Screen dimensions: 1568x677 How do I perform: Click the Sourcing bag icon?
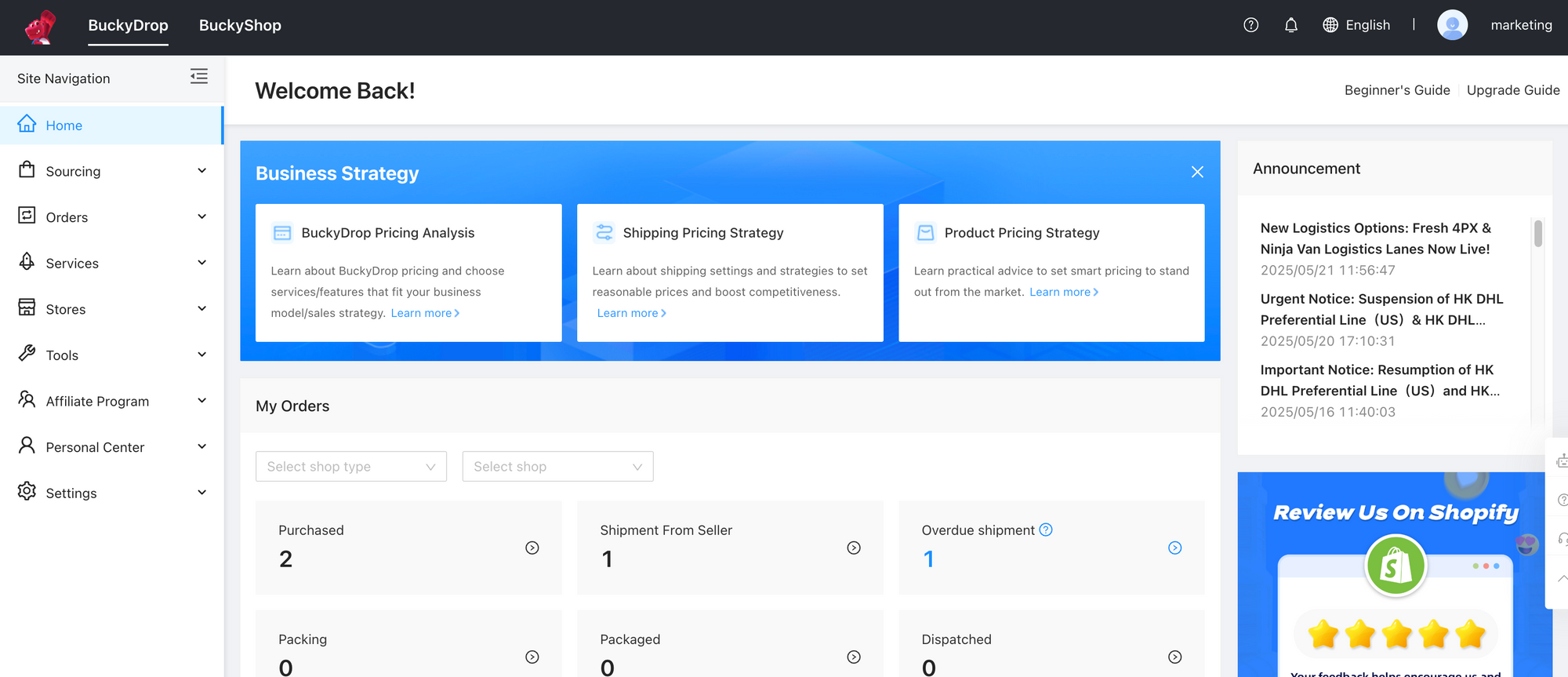pyautogui.click(x=27, y=169)
